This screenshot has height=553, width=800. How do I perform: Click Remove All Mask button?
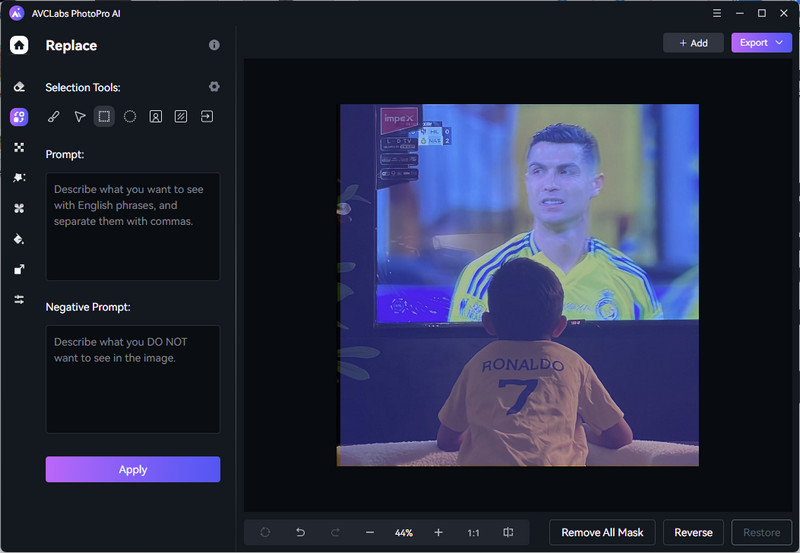click(602, 533)
